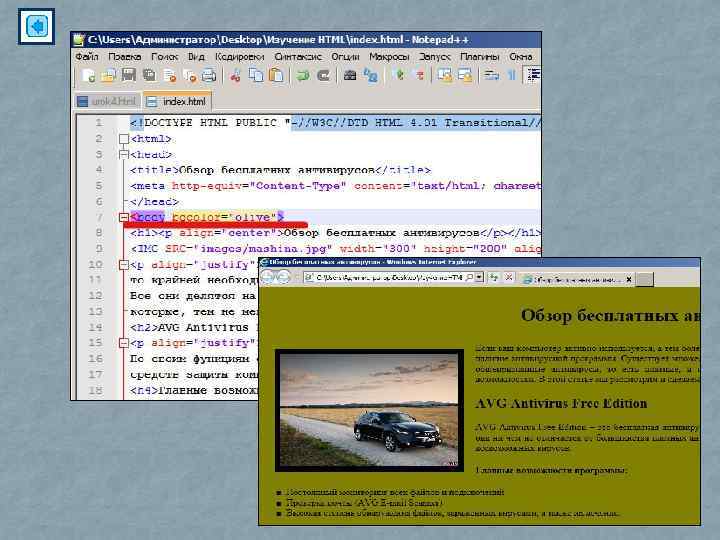Switch to the urok4.html tab
The height and width of the screenshot is (540, 720).
[x=107, y=101]
